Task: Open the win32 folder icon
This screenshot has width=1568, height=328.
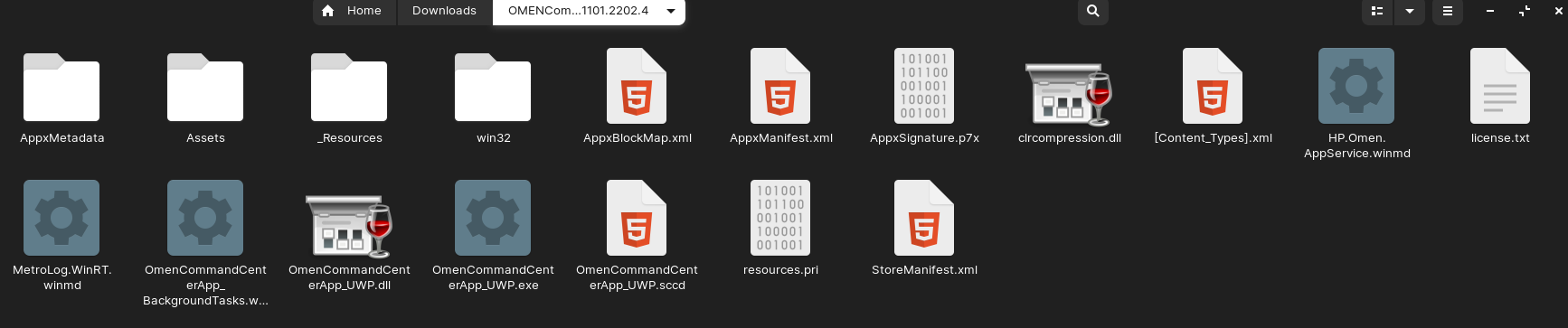Action: pos(493,87)
